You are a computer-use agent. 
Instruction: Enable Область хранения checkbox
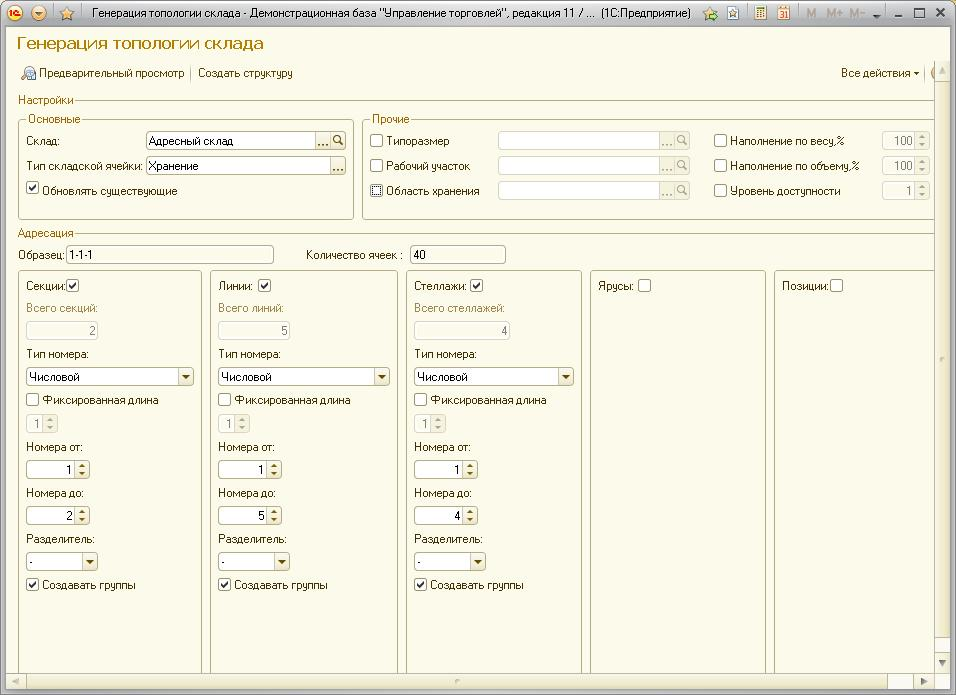pos(377,191)
